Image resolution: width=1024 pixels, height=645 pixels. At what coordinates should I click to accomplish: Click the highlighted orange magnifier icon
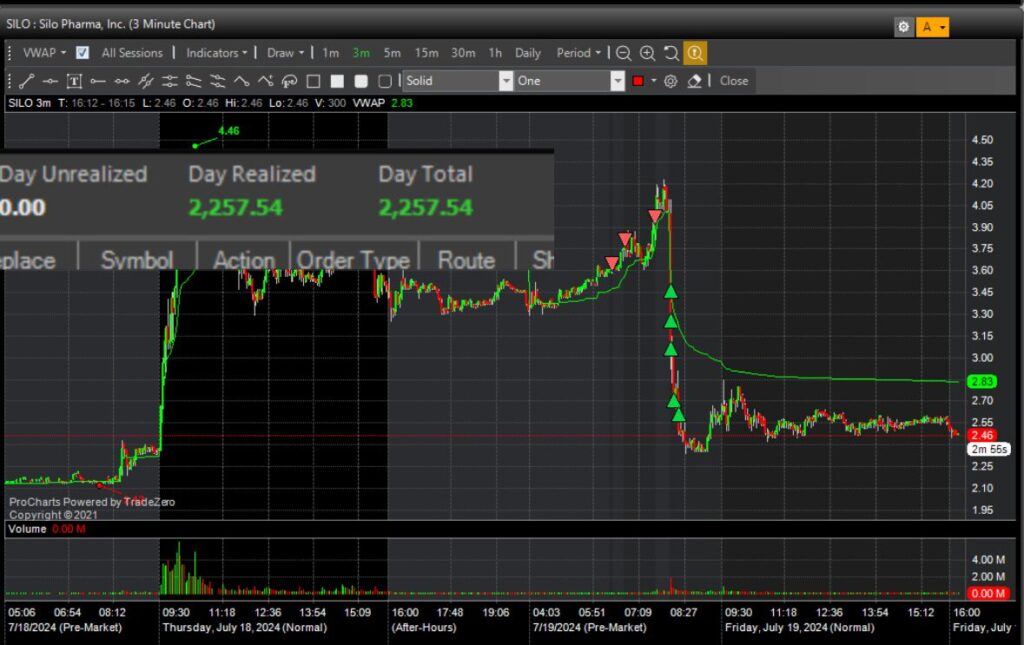coord(695,53)
